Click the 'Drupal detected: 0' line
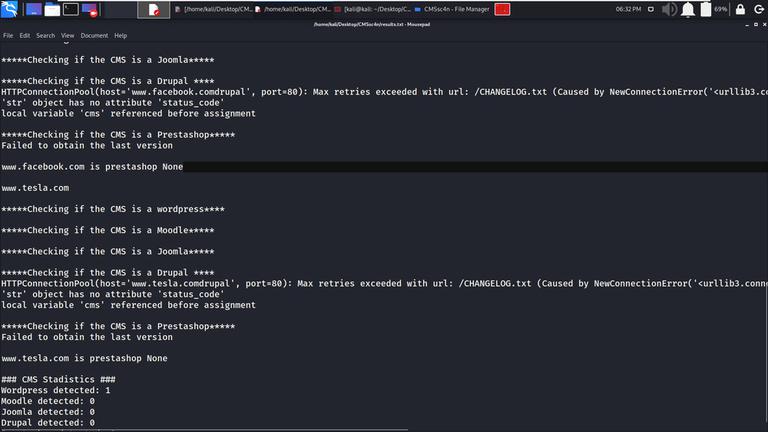The height and width of the screenshot is (432, 768). (x=48, y=423)
